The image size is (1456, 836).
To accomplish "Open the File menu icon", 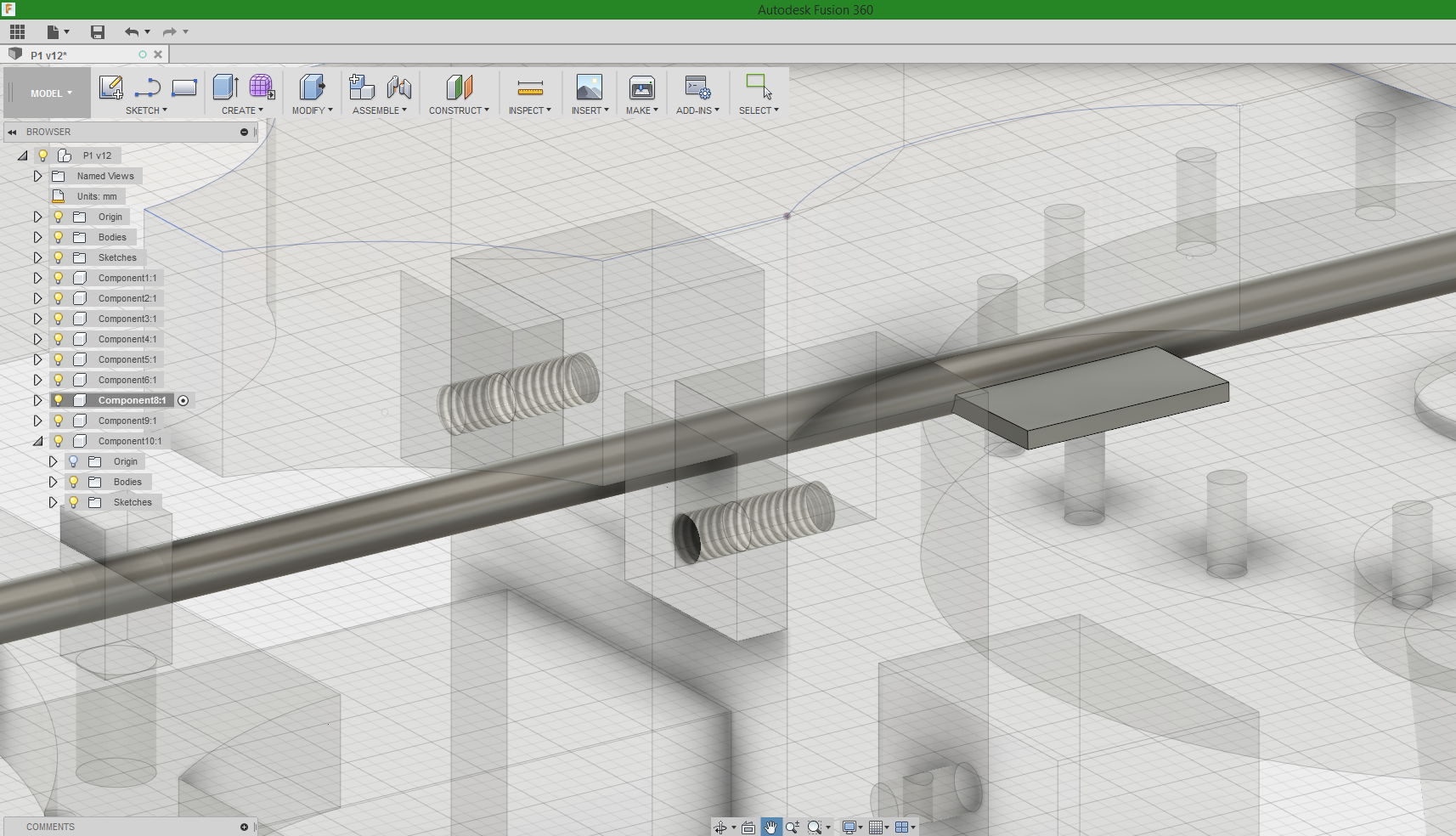I will tap(54, 32).
